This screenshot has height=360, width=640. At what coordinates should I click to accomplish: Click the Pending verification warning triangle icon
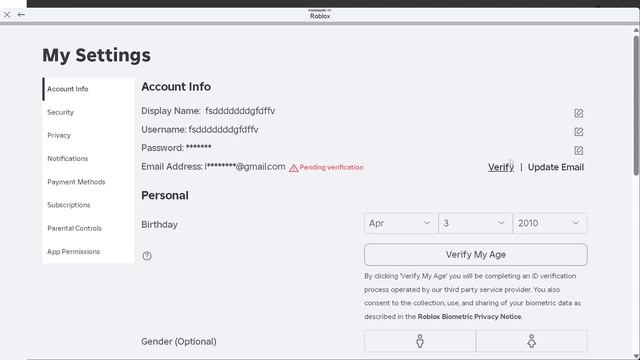293,168
